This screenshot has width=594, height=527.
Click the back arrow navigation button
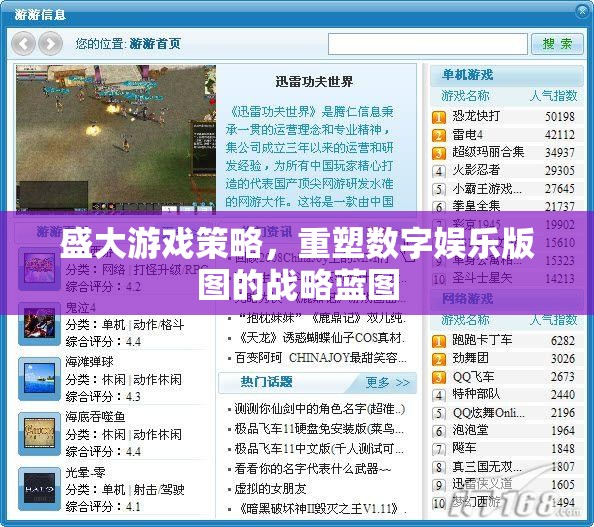pos(23,44)
